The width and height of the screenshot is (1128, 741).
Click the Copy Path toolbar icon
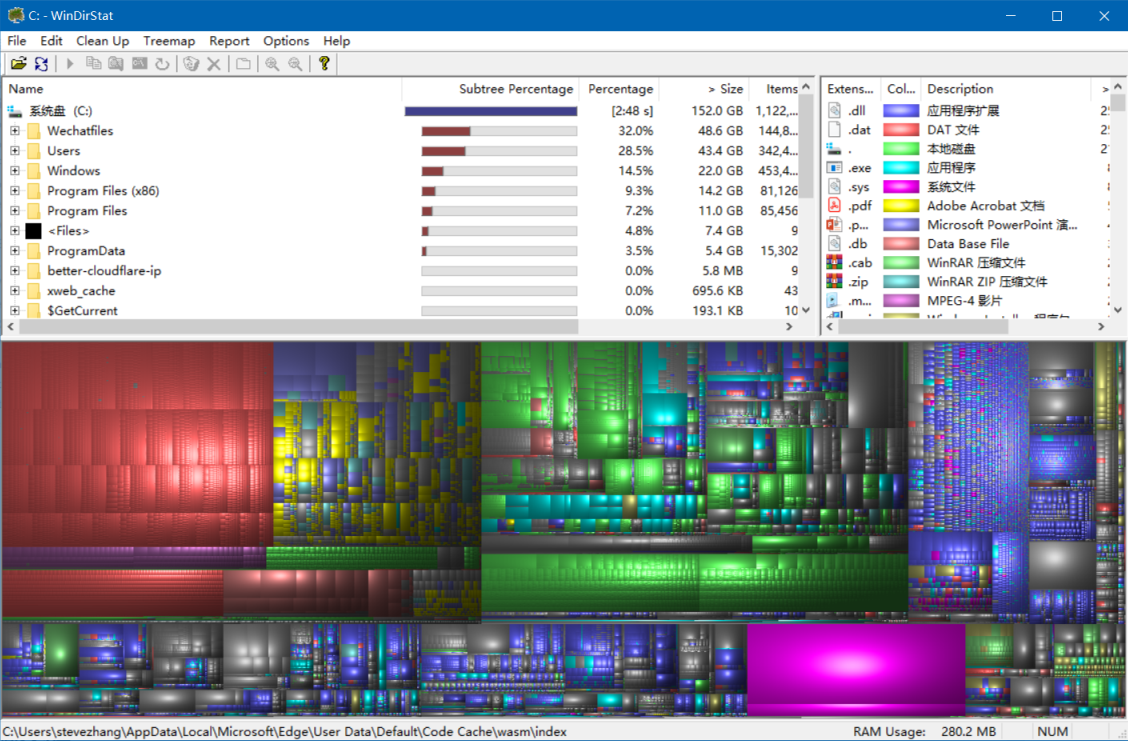(93, 64)
